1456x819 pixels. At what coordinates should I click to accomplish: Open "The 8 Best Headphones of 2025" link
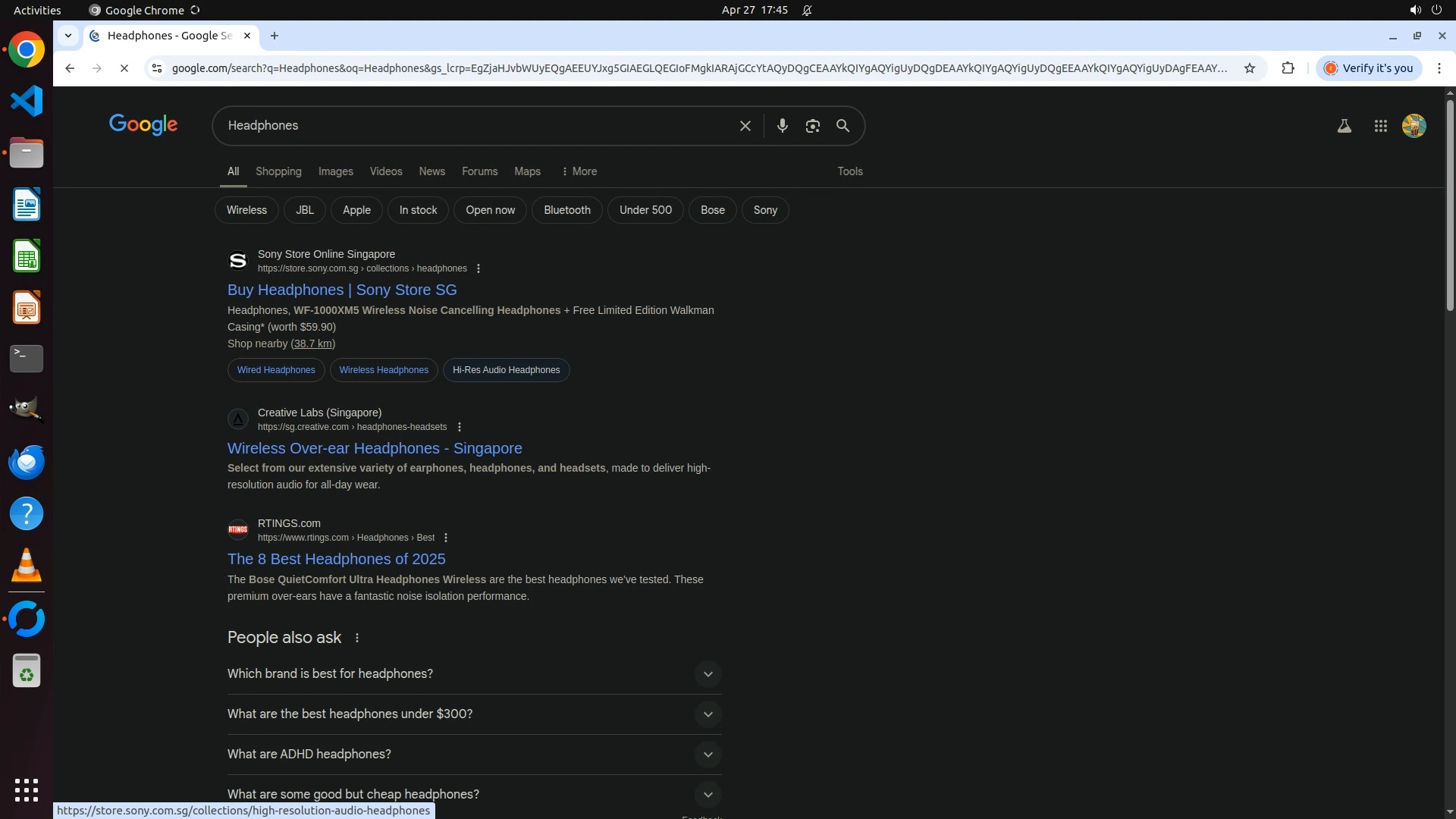click(336, 559)
